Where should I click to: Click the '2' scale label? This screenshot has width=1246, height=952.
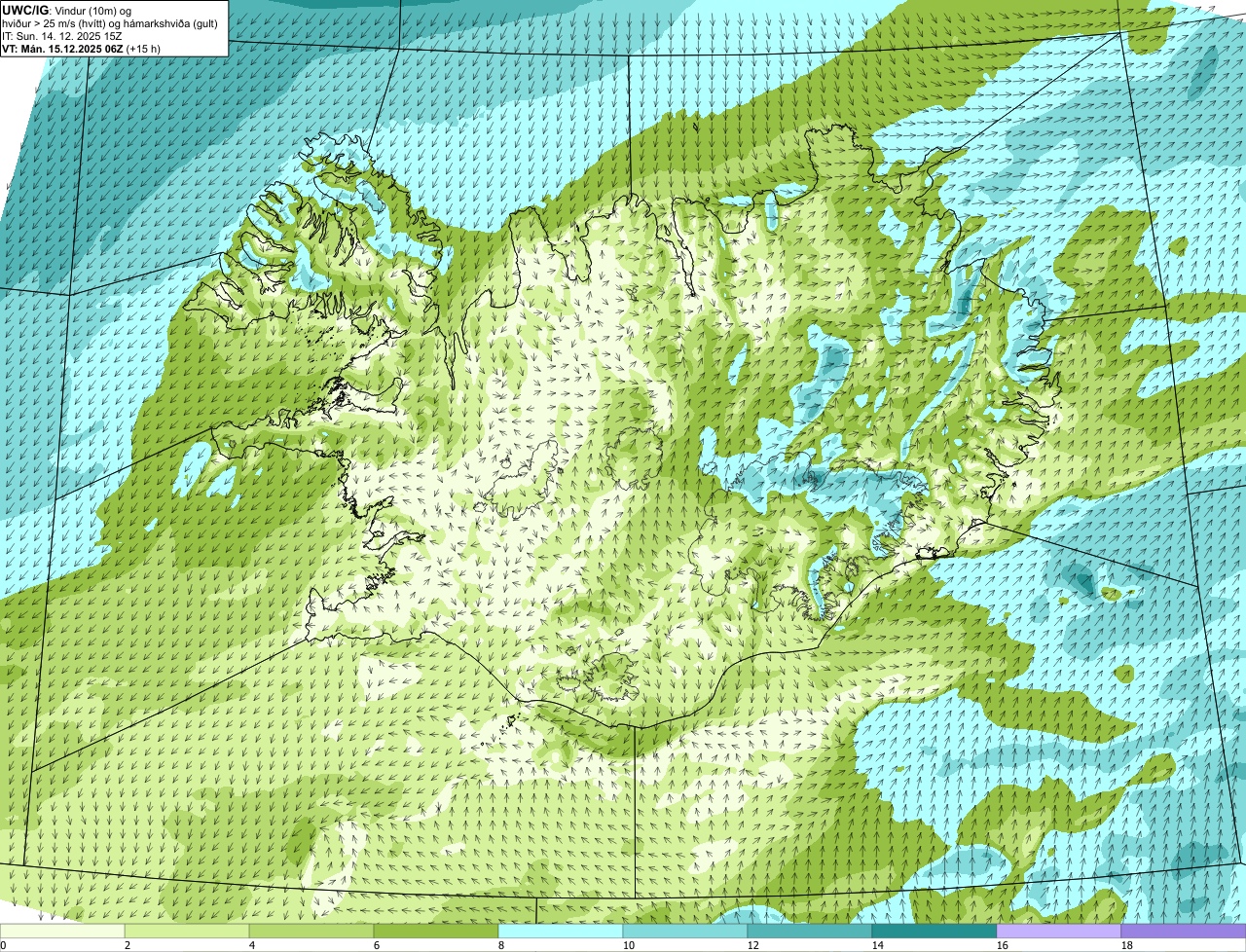point(128,945)
